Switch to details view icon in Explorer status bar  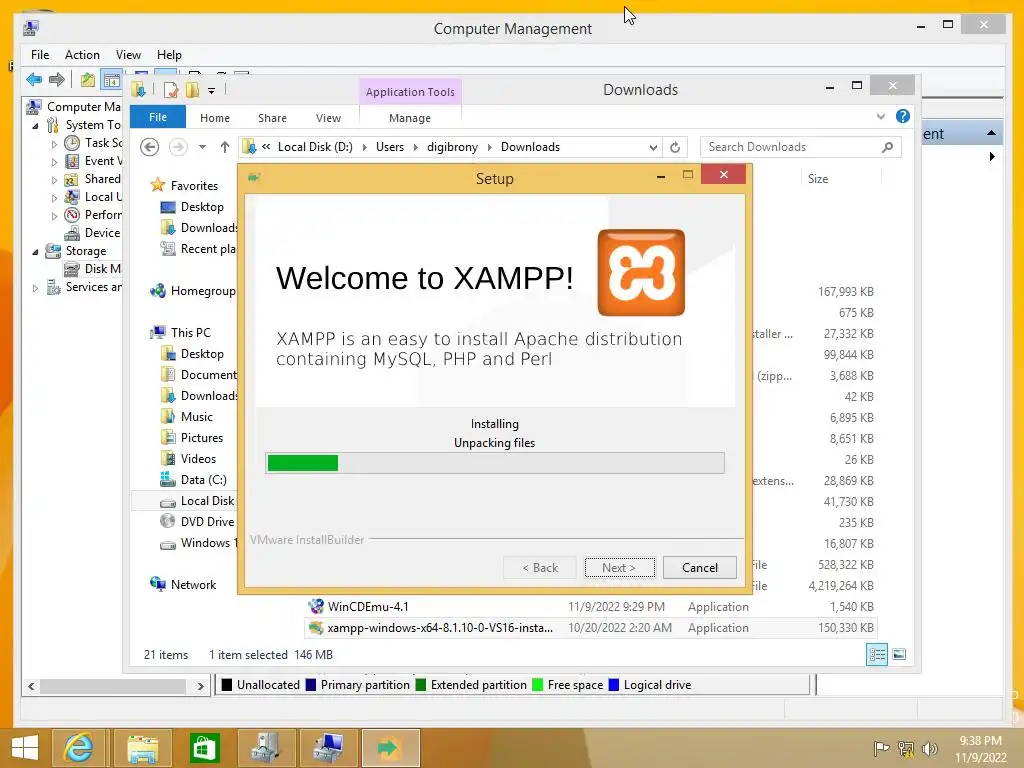[x=877, y=654]
